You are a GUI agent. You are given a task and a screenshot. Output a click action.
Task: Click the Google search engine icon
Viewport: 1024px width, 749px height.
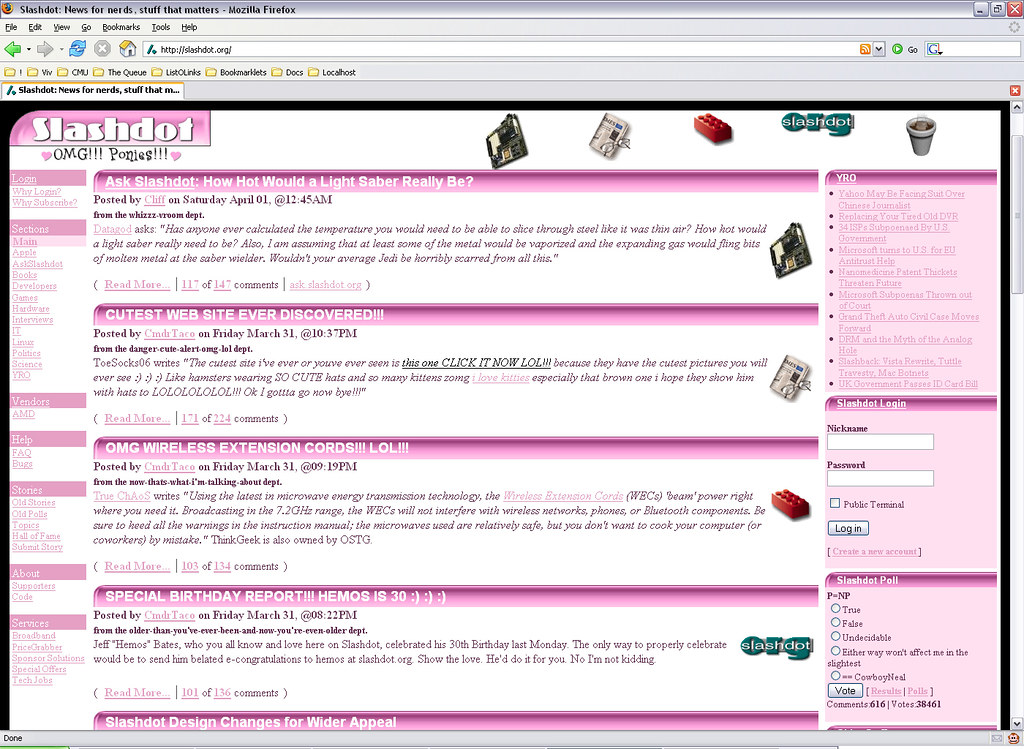[x=935, y=49]
